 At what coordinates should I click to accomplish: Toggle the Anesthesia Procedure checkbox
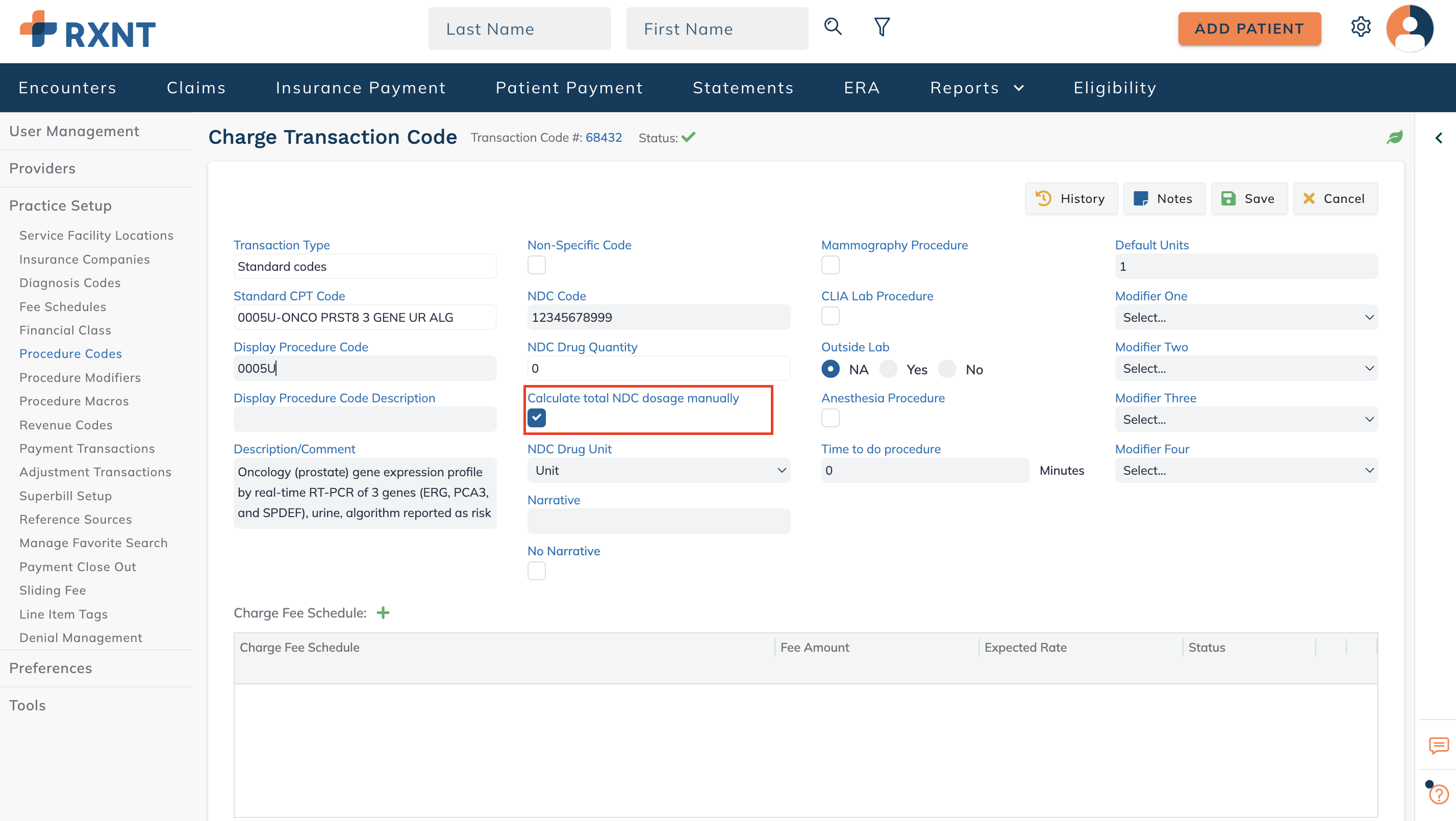pyautogui.click(x=831, y=418)
